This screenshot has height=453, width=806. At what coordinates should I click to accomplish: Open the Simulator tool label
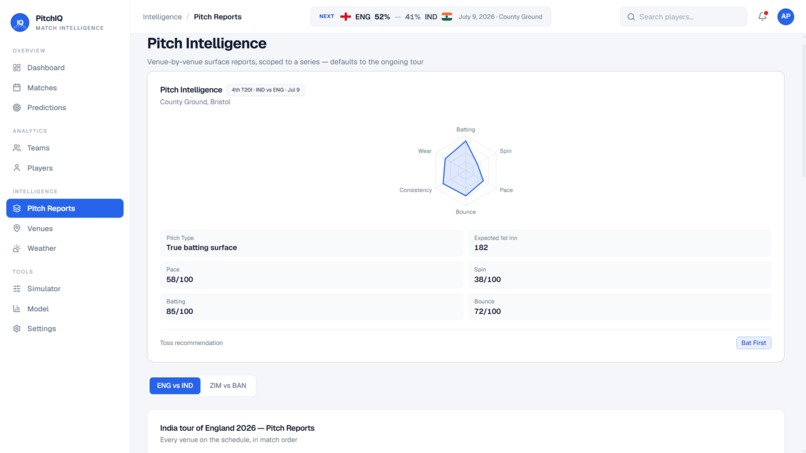(44, 288)
